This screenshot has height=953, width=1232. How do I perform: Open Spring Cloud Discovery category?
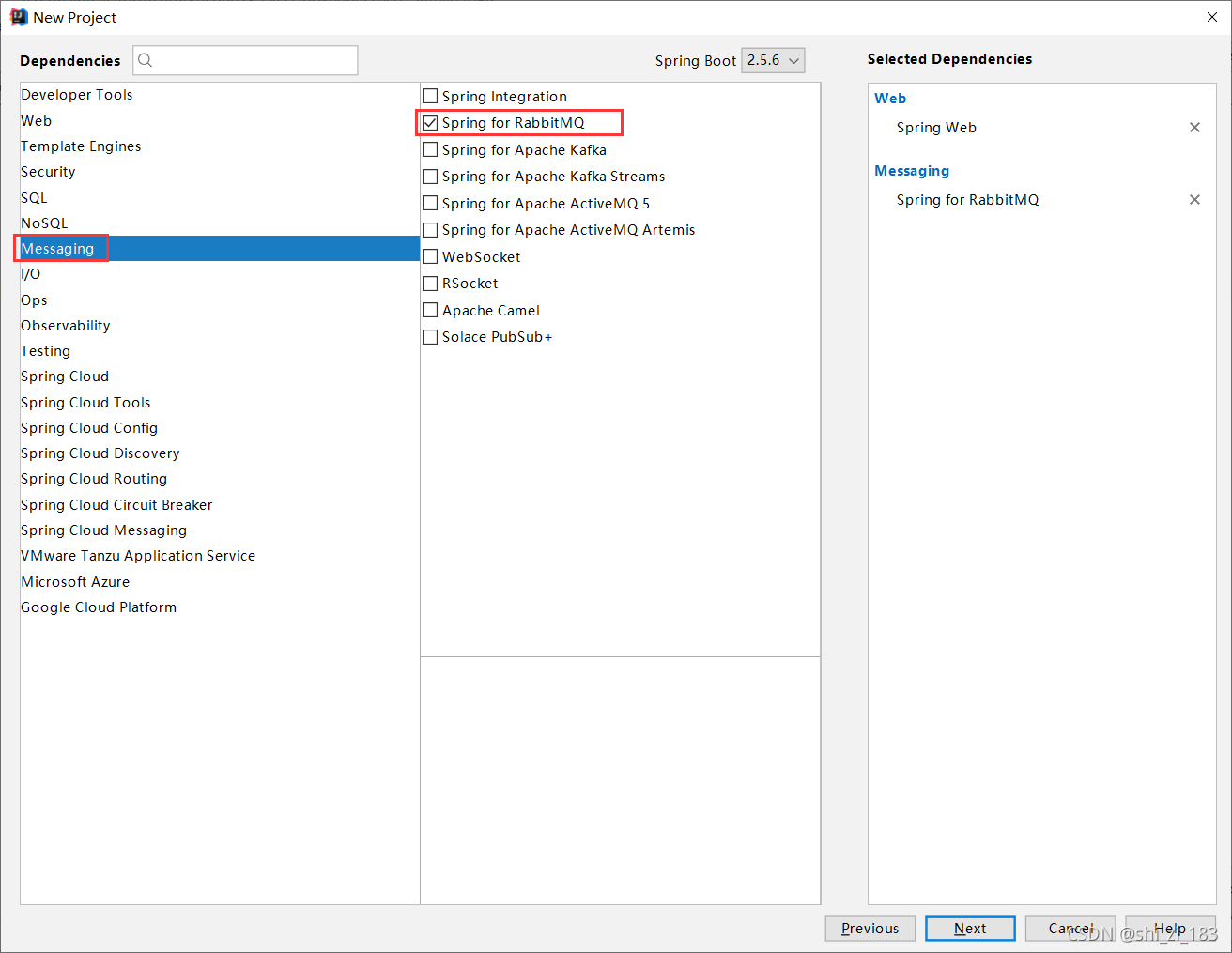click(220, 453)
